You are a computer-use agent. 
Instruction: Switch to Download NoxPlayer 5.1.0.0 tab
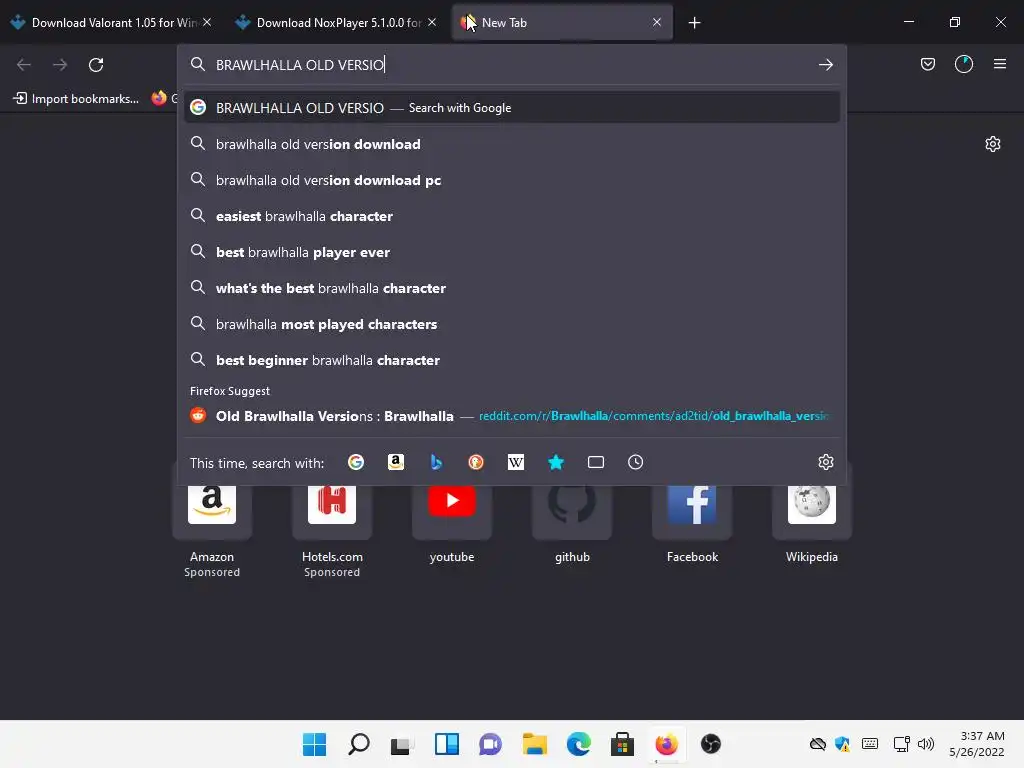pyautogui.click(x=336, y=23)
